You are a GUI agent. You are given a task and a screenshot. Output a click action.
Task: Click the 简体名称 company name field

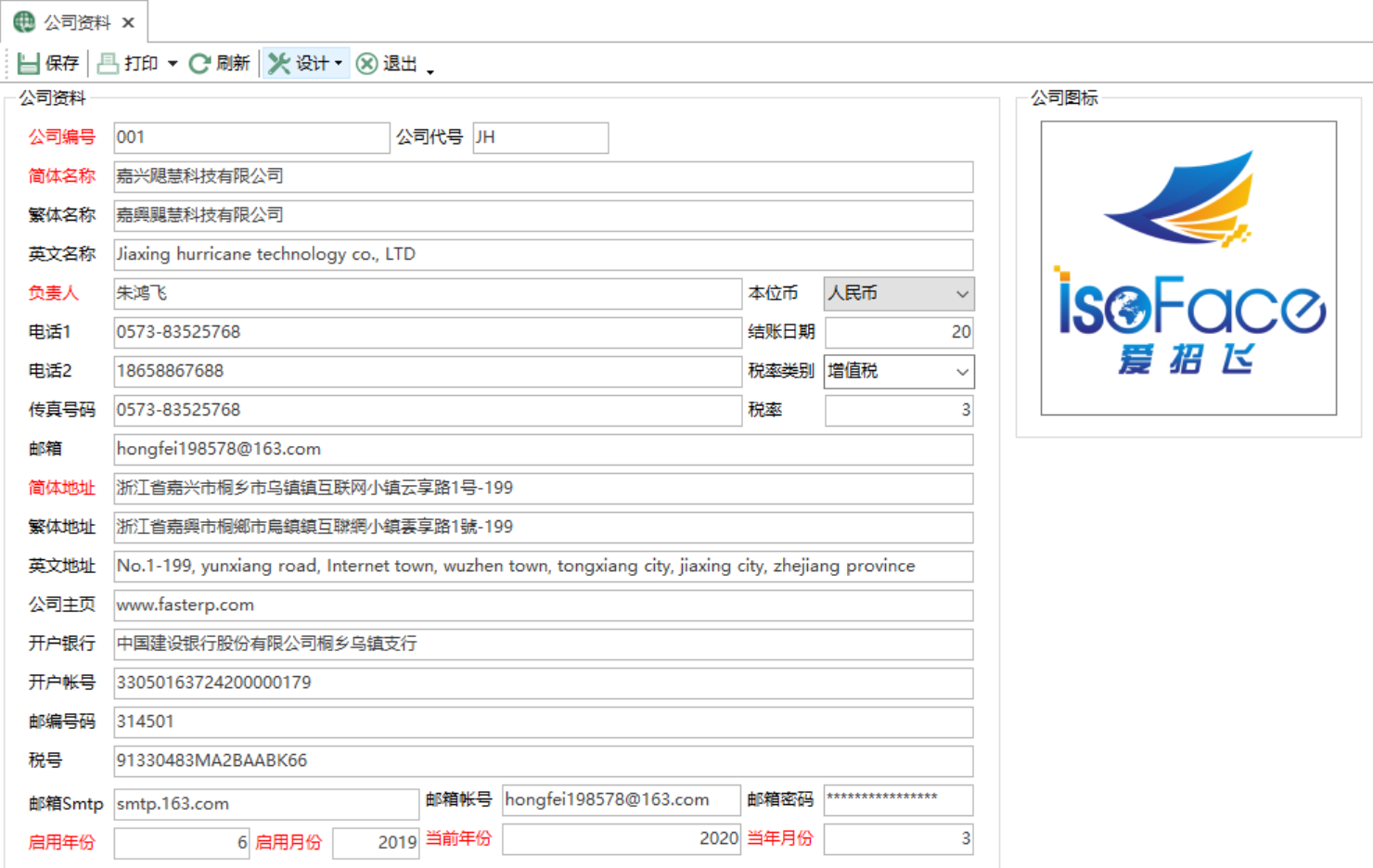pos(544,176)
